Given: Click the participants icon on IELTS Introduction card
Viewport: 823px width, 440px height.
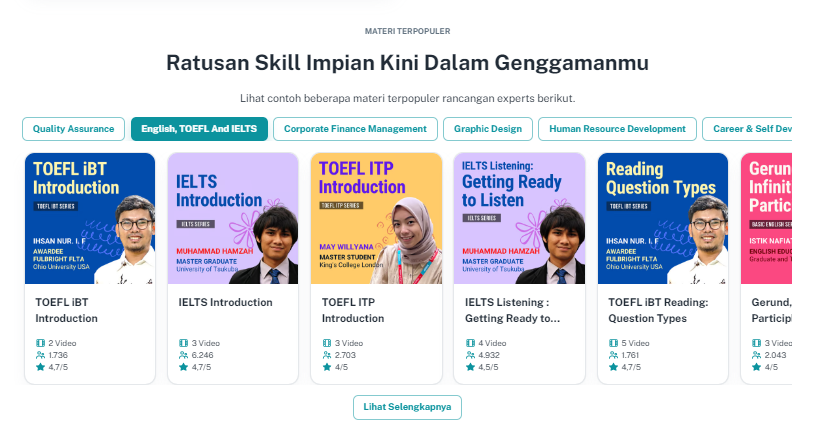Looking at the screenshot, I should point(183,355).
